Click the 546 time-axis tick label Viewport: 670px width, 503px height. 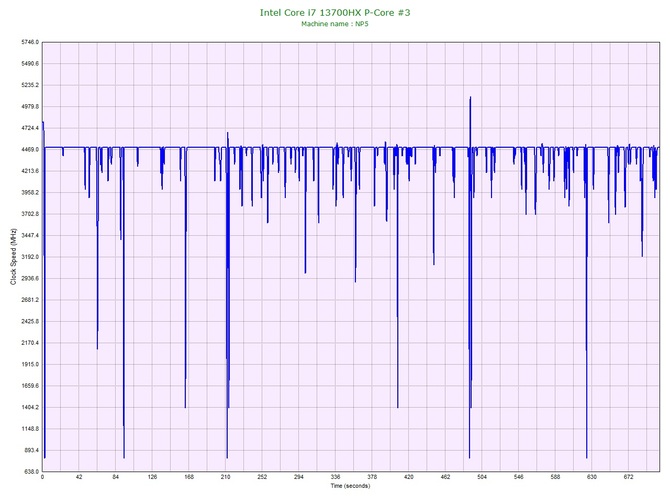pyautogui.click(x=519, y=477)
